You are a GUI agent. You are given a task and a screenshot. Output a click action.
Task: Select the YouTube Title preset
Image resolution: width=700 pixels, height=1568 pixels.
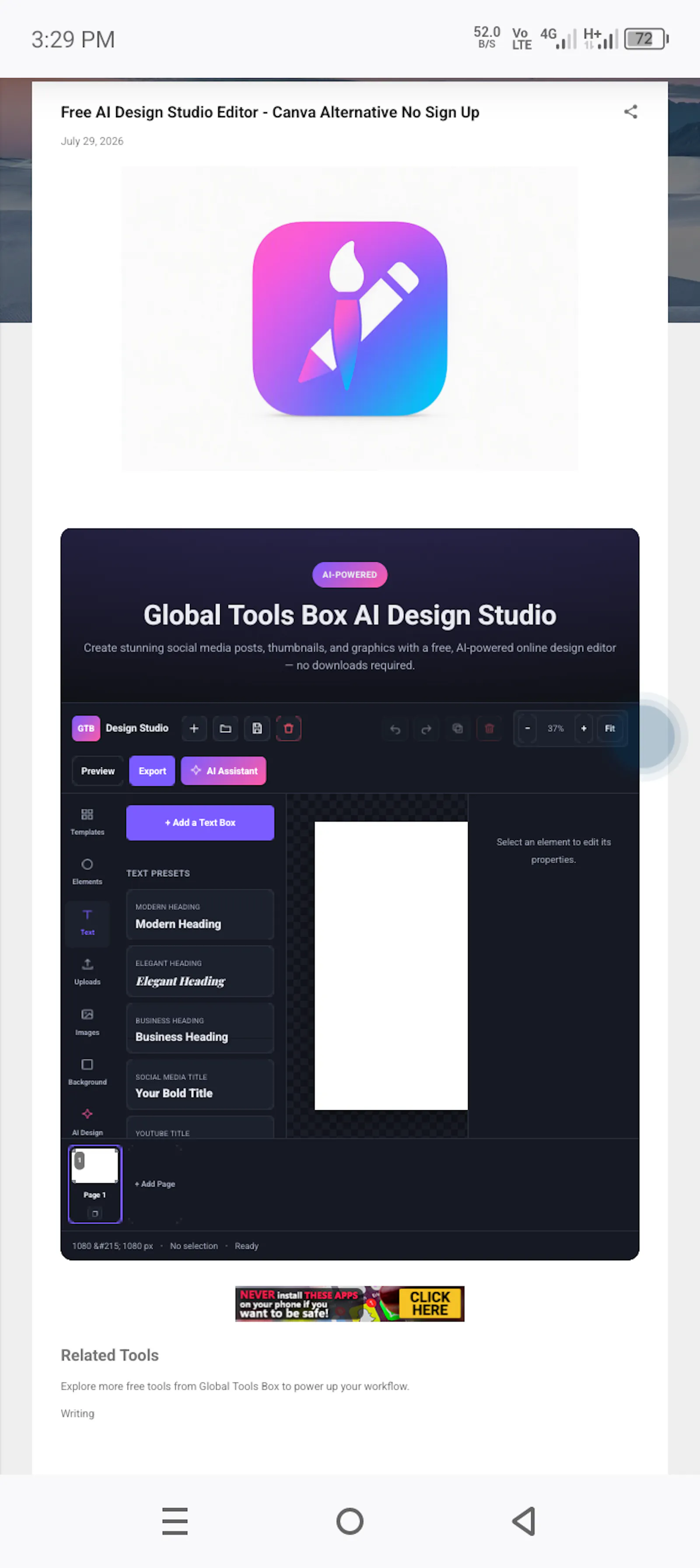pos(200,1128)
